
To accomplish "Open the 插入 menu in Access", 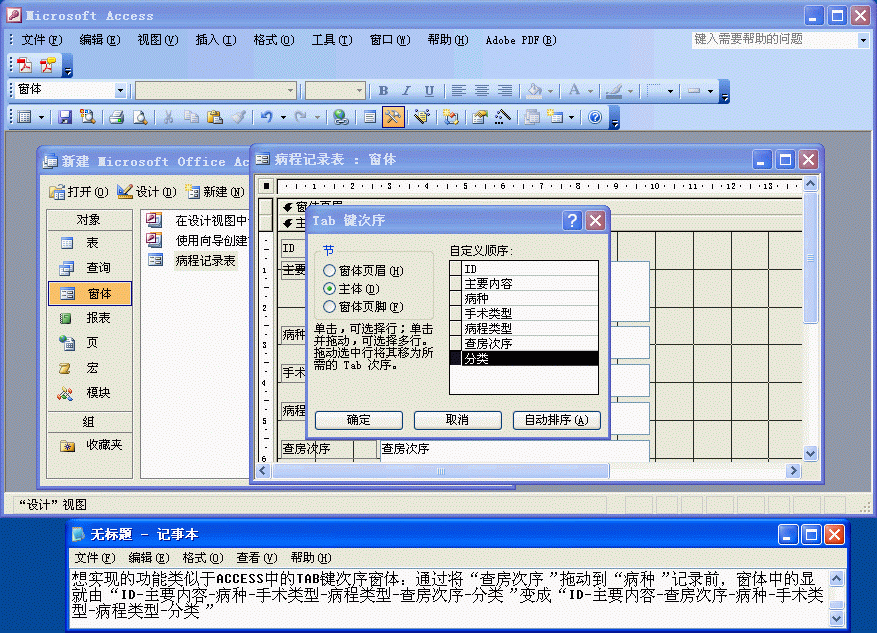I will [216, 40].
